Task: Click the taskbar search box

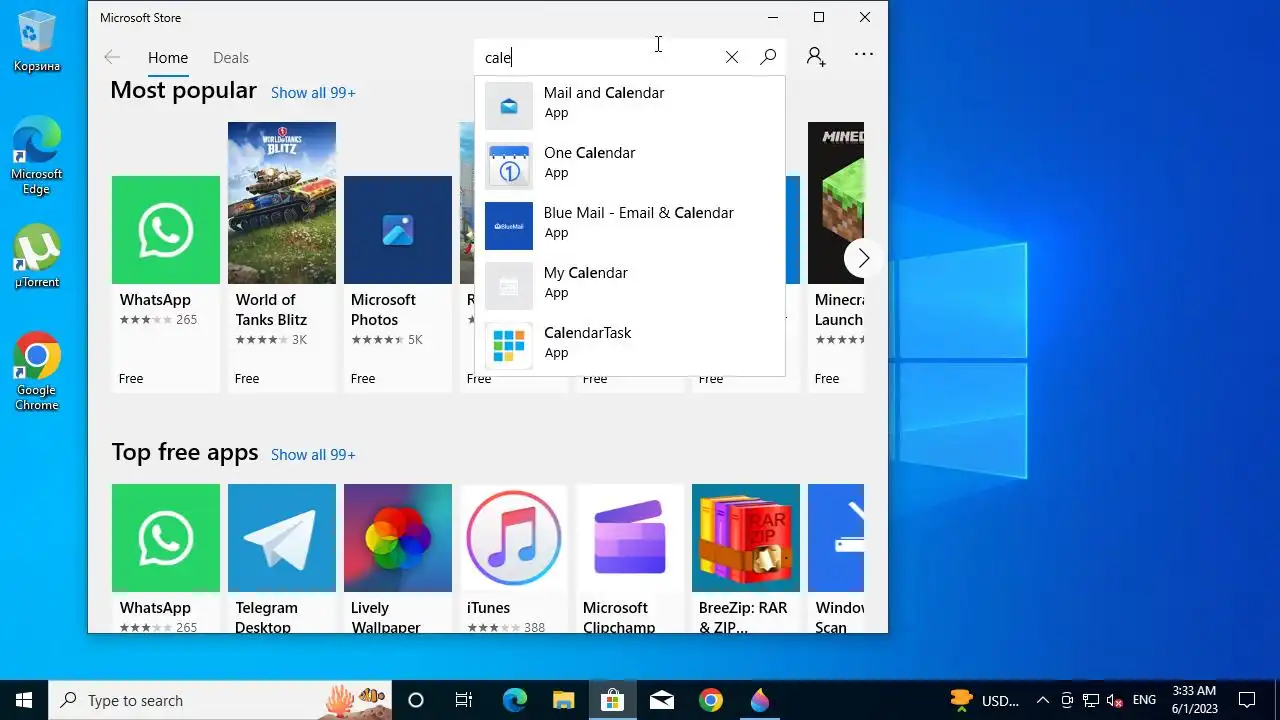Action: [x=220, y=700]
